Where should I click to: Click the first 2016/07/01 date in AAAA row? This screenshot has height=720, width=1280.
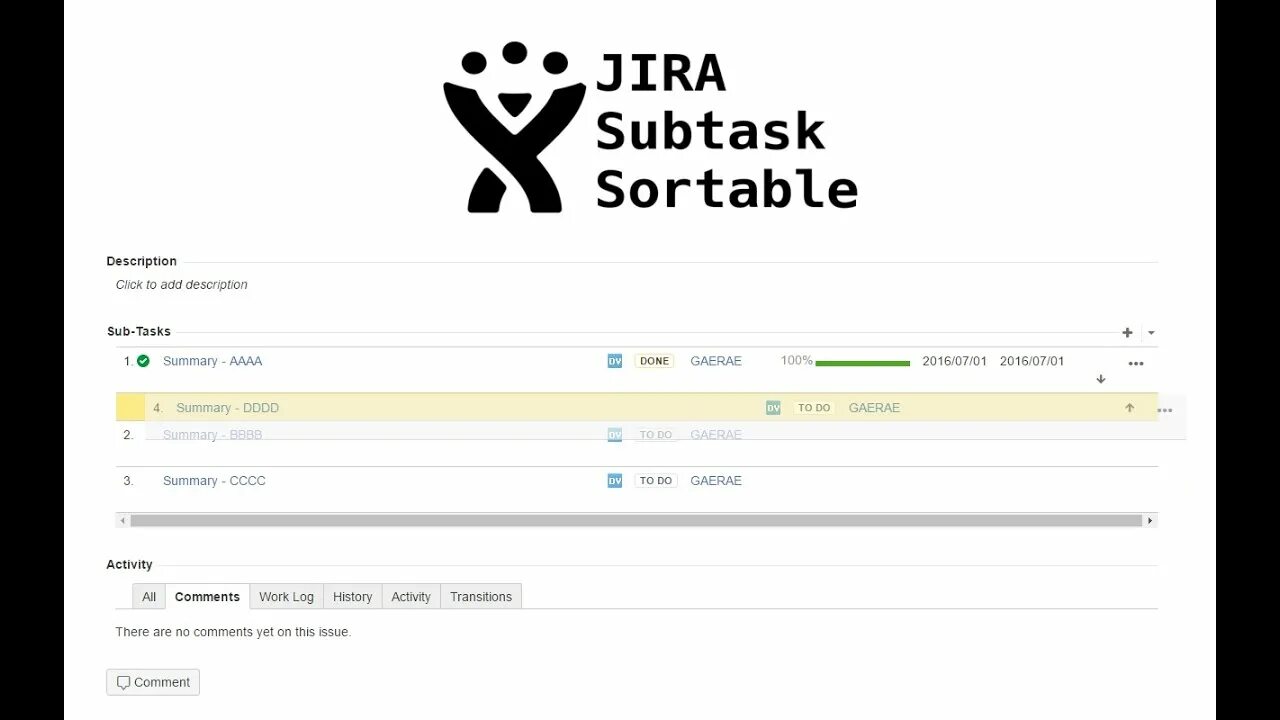pos(954,361)
